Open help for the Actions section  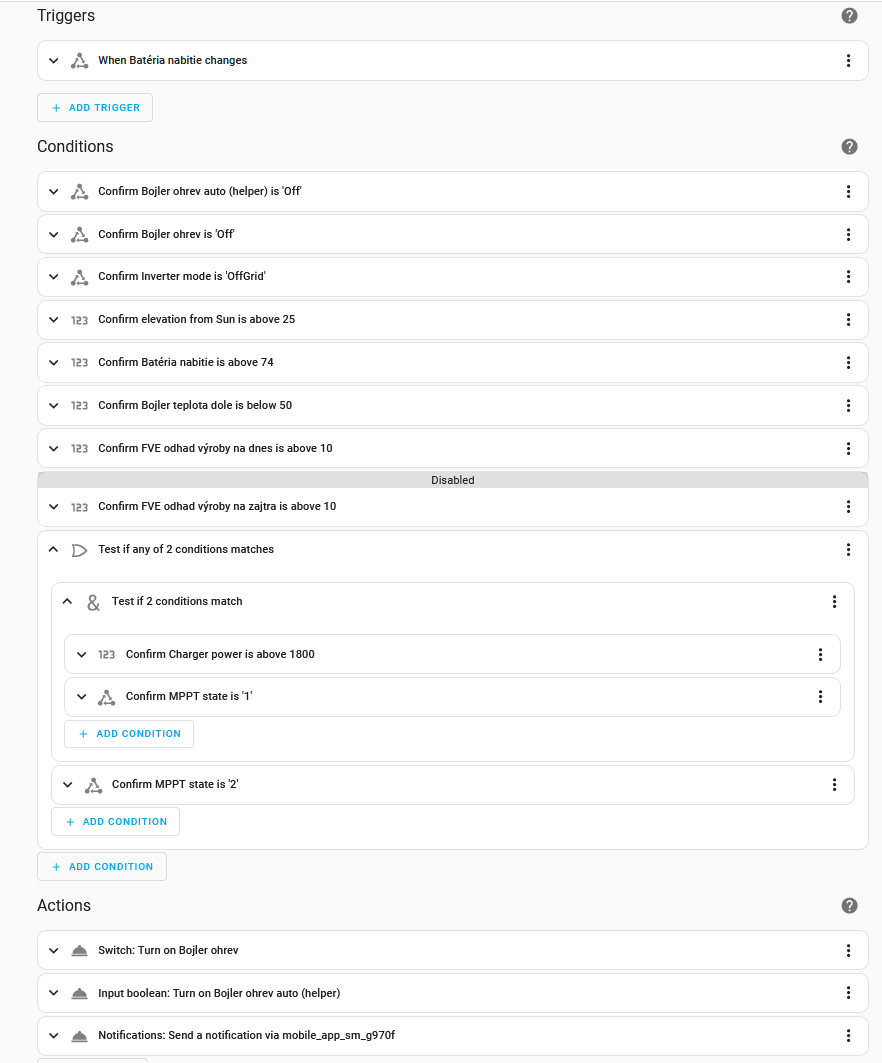click(849, 906)
